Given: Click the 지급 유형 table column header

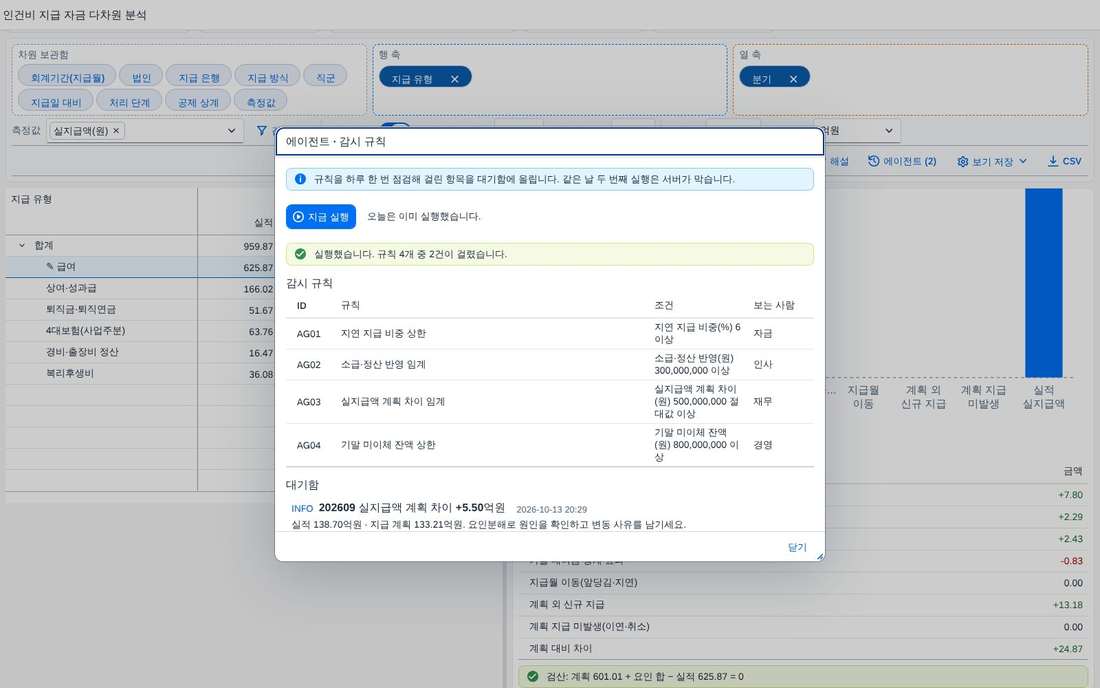Looking at the screenshot, I should [32, 199].
